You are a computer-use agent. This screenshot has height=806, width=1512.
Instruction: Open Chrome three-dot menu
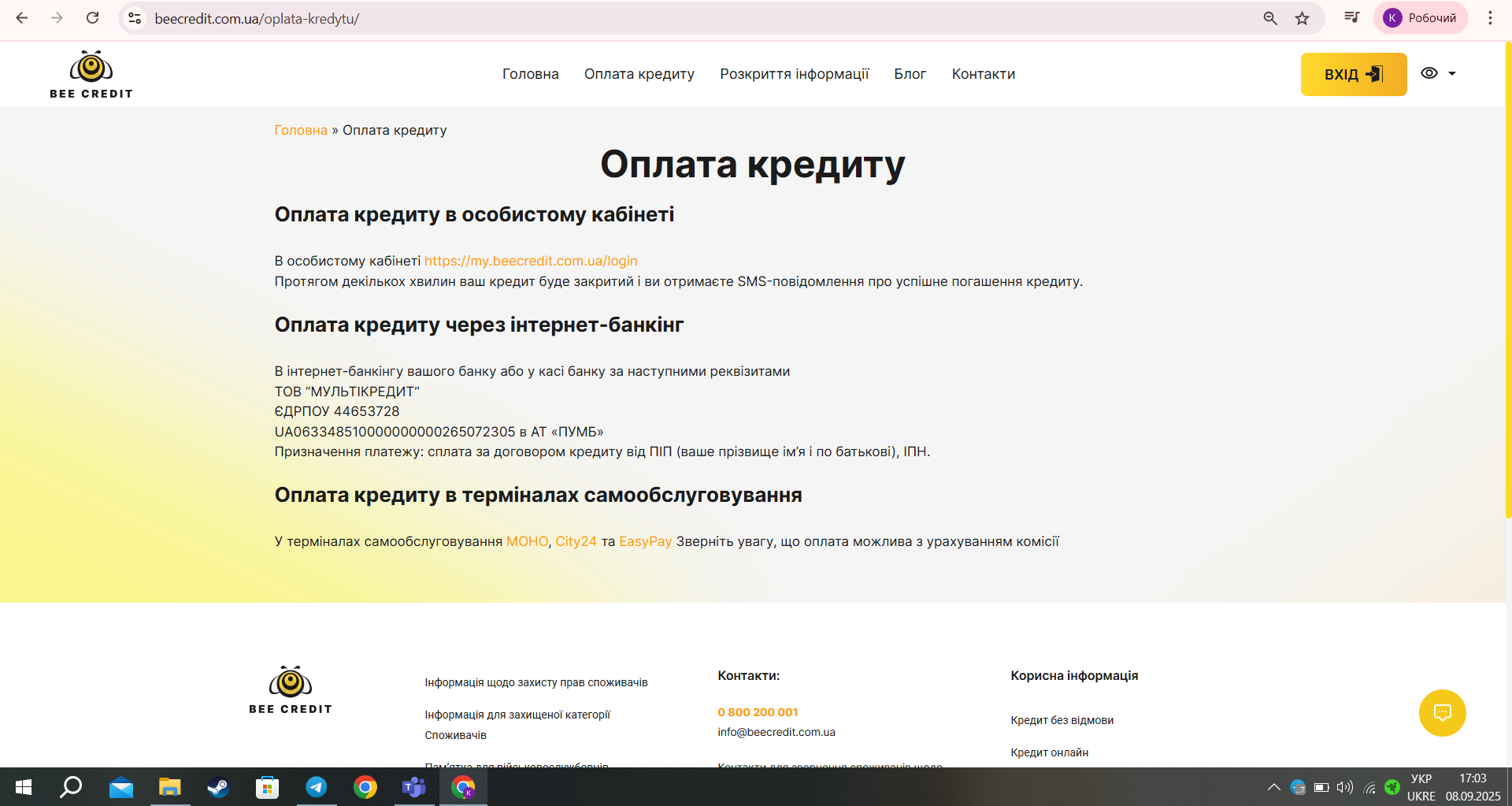[x=1490, y=18]
